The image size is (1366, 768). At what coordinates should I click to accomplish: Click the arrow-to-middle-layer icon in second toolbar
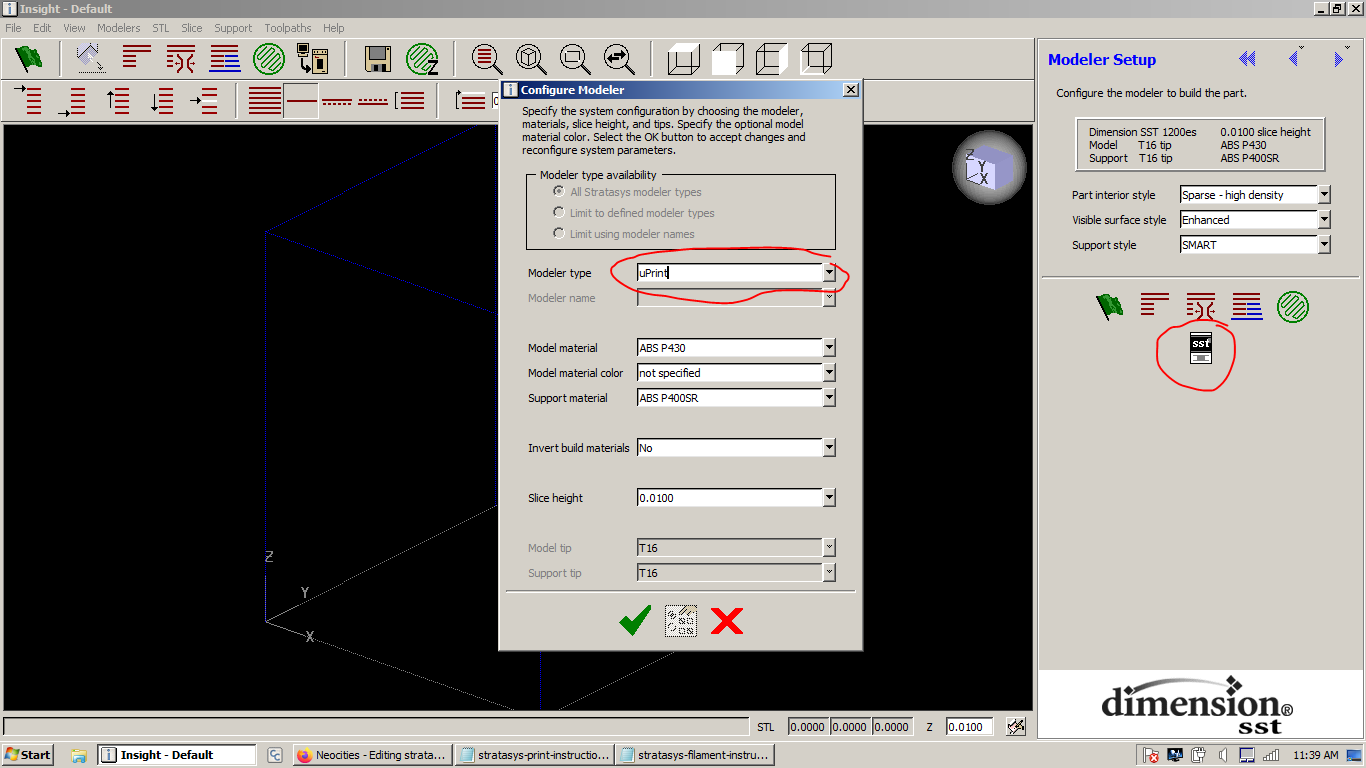point(205,101)
